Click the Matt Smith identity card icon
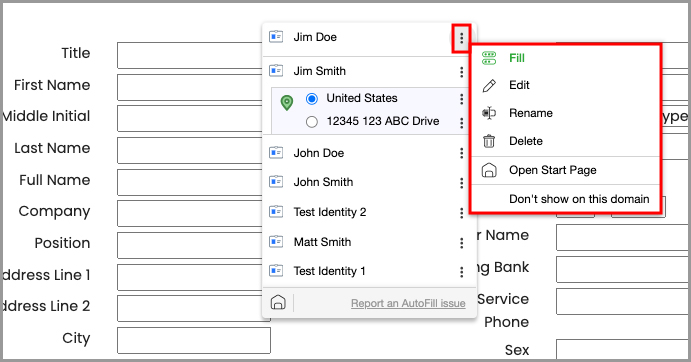The width and height of the screenshot is (691, 362). [x=276, y=242]
